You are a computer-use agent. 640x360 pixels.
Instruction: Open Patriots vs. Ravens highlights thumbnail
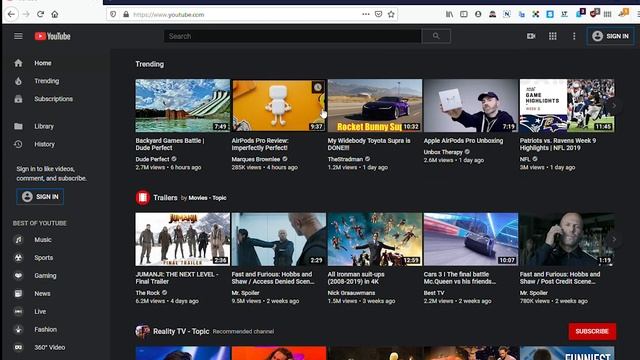click(x=567, y=105)
